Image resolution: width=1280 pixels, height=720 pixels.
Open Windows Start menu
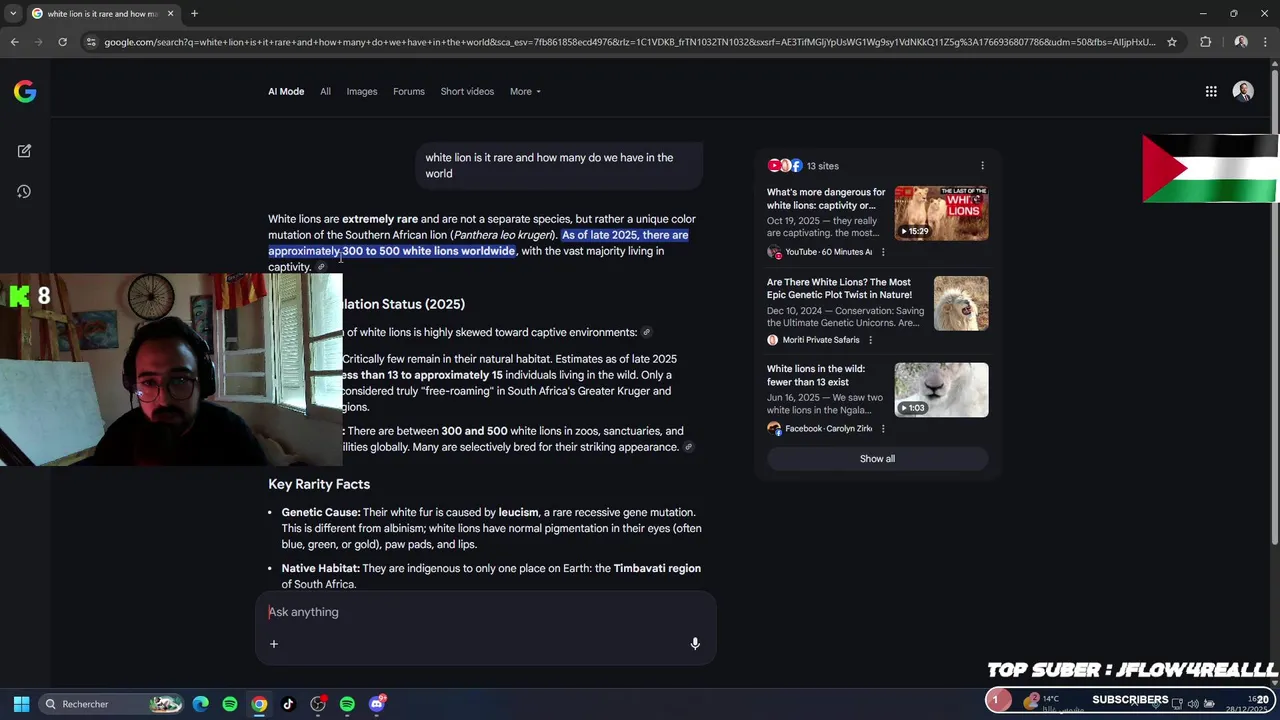tap(21, 704)
